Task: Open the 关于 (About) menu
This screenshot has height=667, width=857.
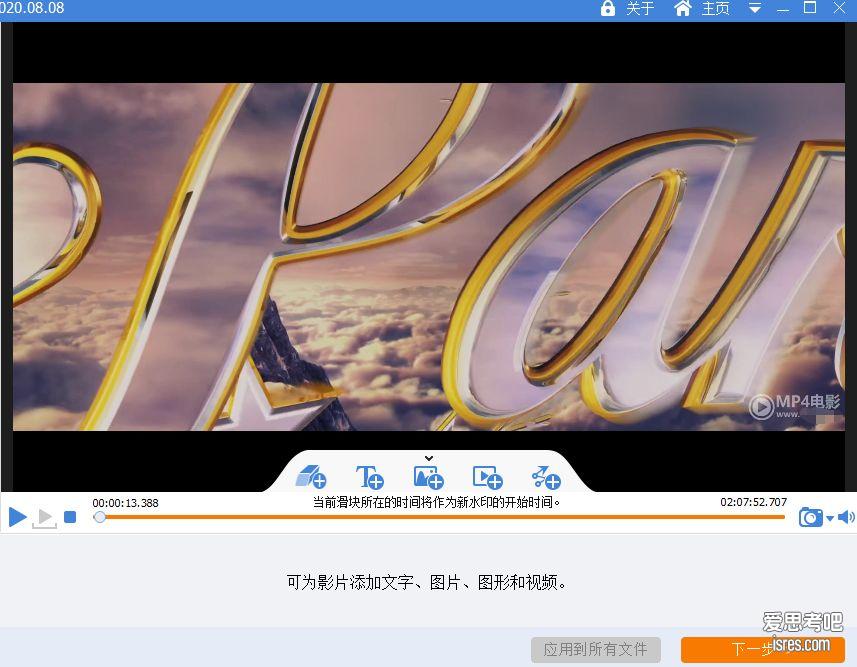Action: [x=639, y=8]
